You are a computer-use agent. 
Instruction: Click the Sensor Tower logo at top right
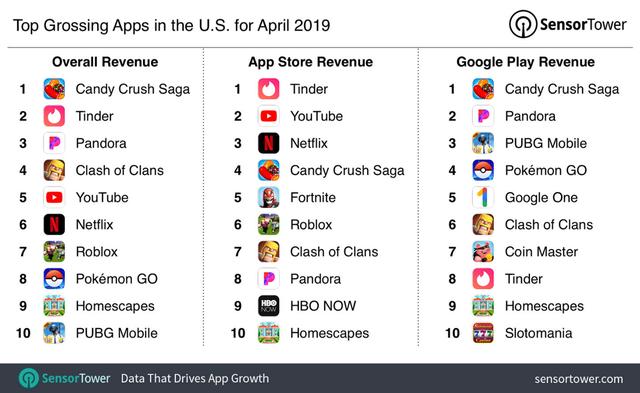click(x=567, y=24)
